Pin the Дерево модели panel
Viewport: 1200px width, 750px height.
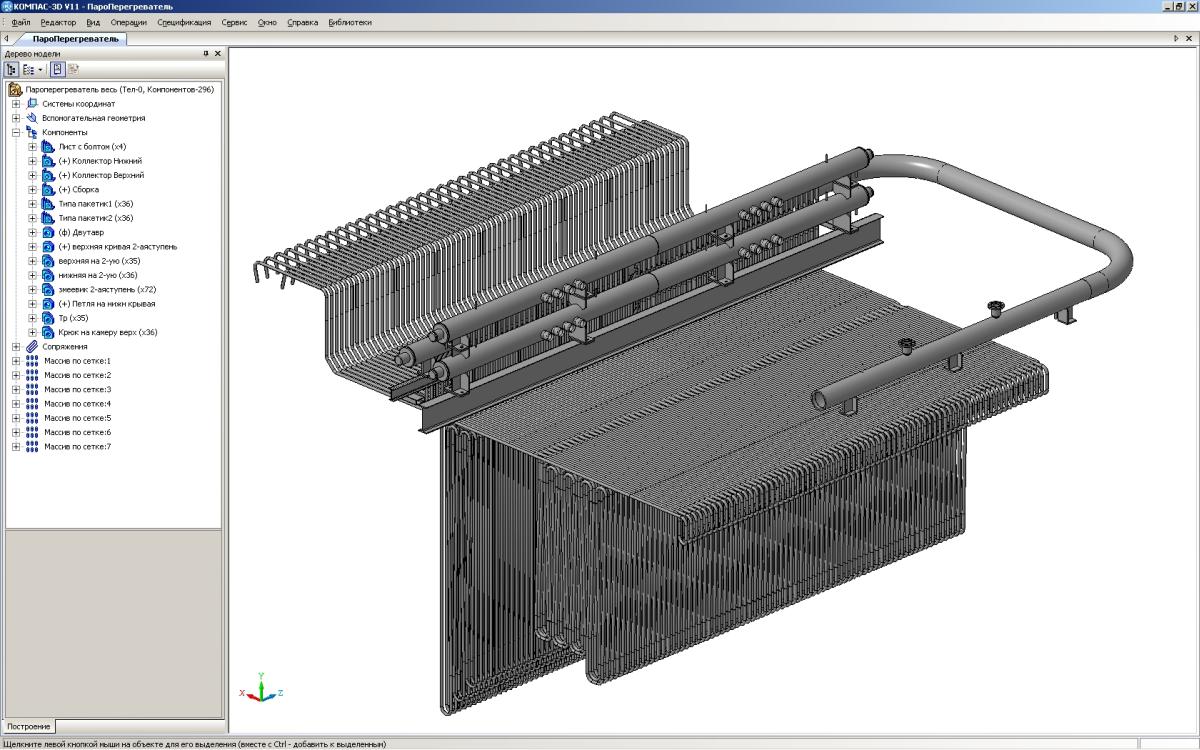206,54
